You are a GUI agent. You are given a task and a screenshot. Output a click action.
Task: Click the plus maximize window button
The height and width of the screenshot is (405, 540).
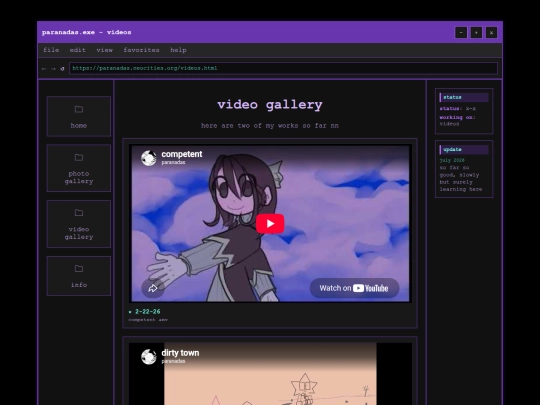(476, 32)
